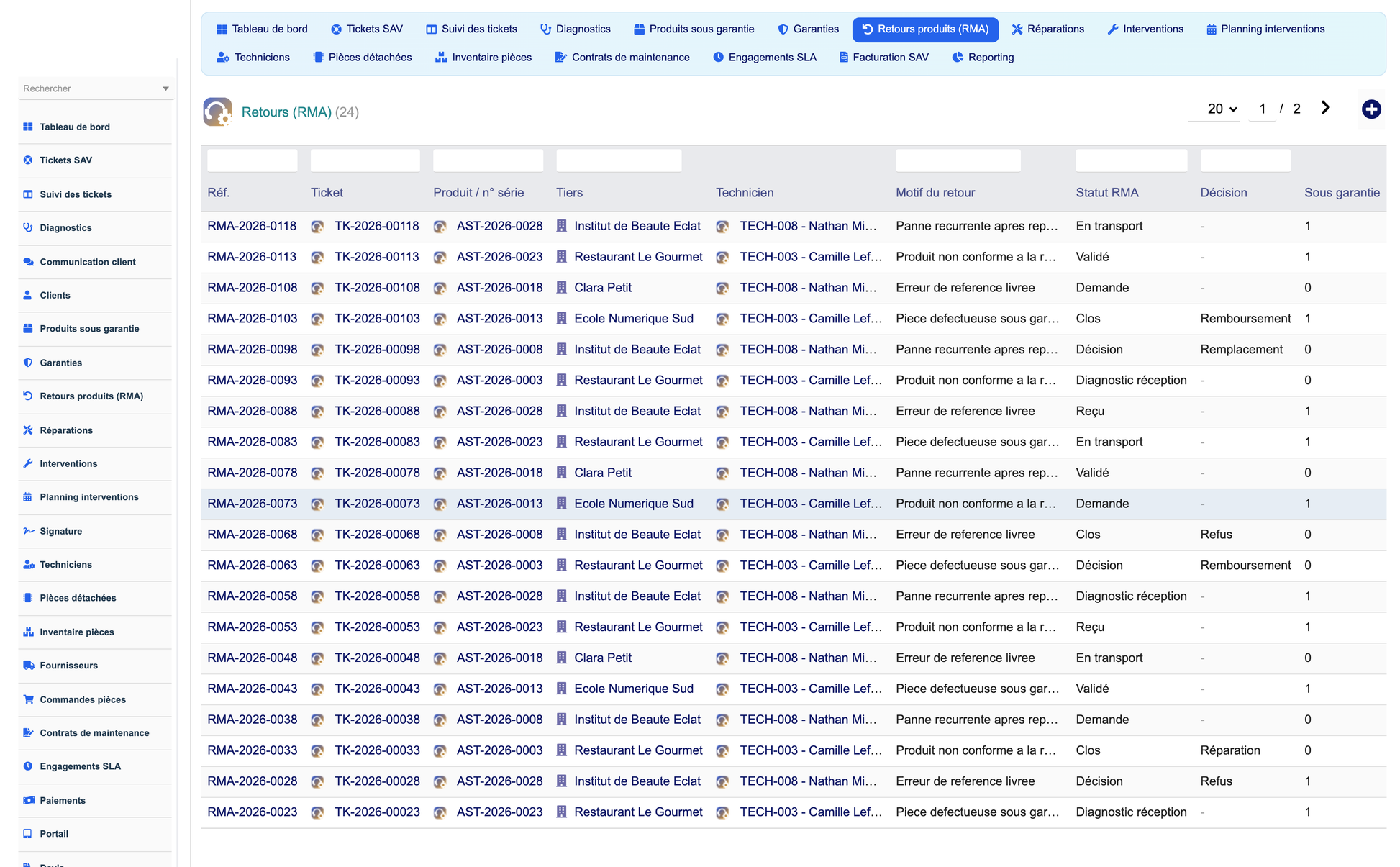Screen dimensions: 1400x867
Task: Open Engagements SLA tab in top menu
Action: (764, 58)
